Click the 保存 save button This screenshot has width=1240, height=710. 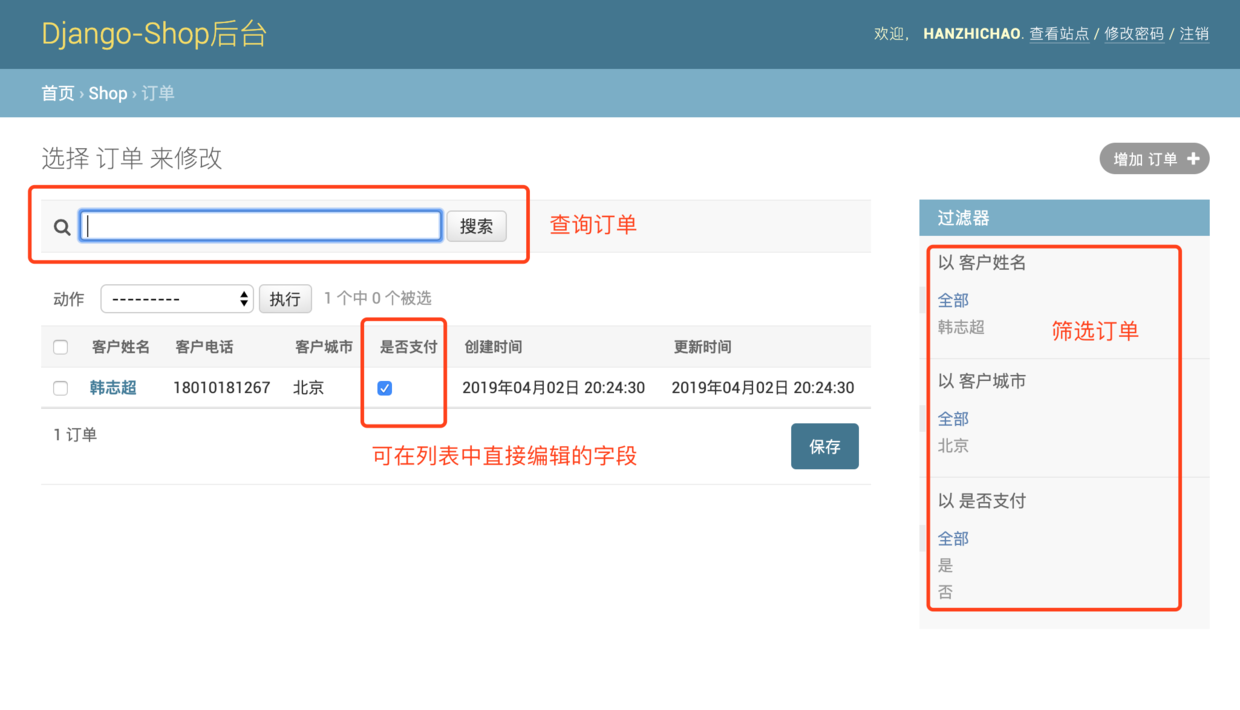(x=825, y=446)
